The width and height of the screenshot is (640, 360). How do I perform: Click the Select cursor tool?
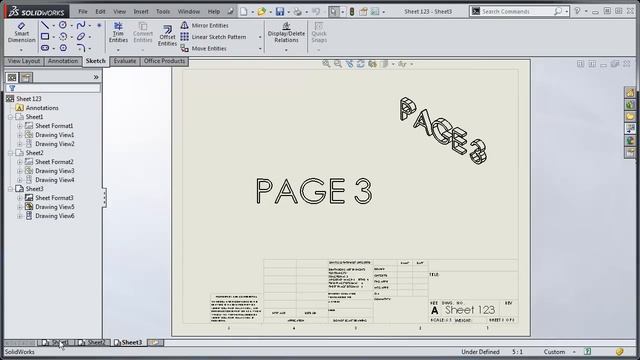(x=333, y=11)
